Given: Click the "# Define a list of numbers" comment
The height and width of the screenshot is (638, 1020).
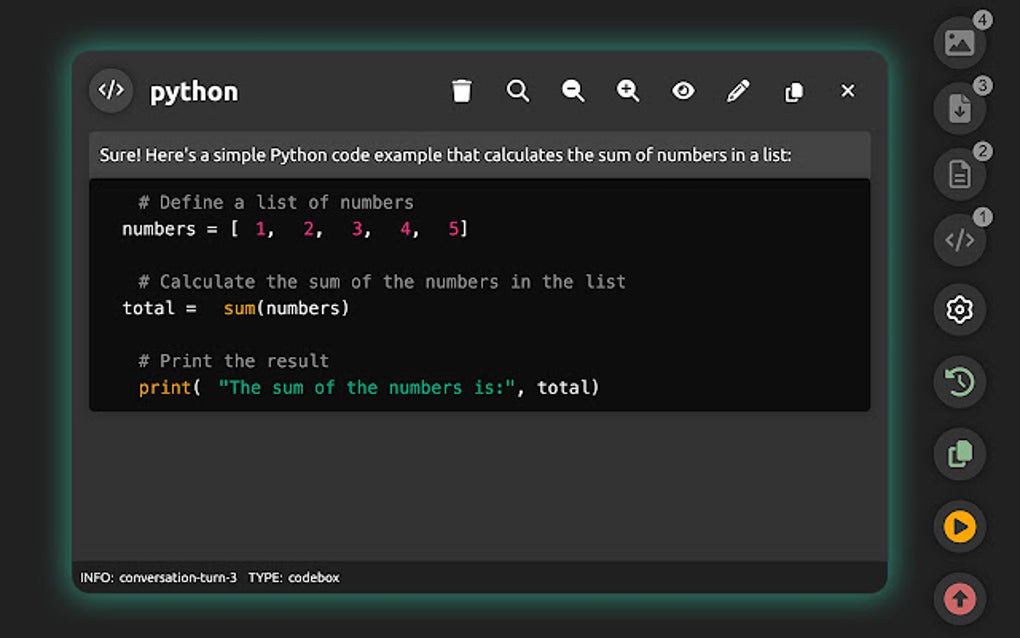Looking at the screenshot, I should pyautogui.click(x=276, y=202).
